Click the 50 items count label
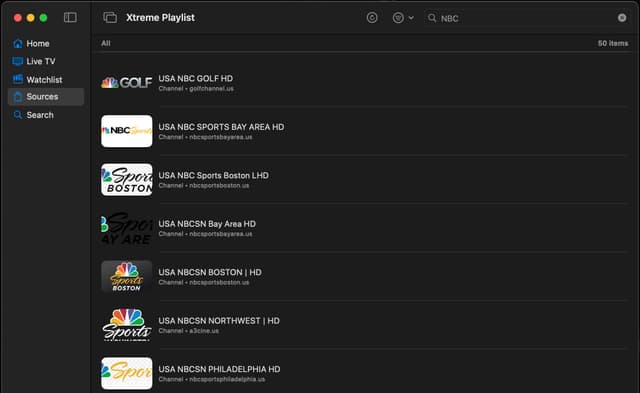 (x=613, y=43)
